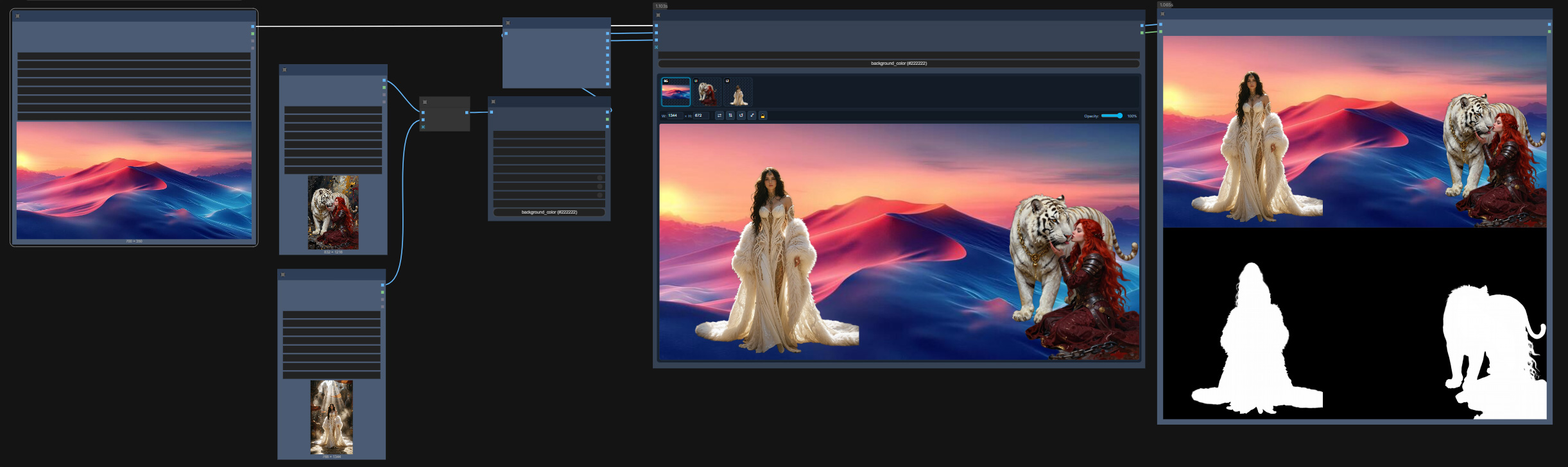Viewport: 1568px width, 467px height.
Task: Collapse the layer editor canvas node
Action: (x=658, y=15)
